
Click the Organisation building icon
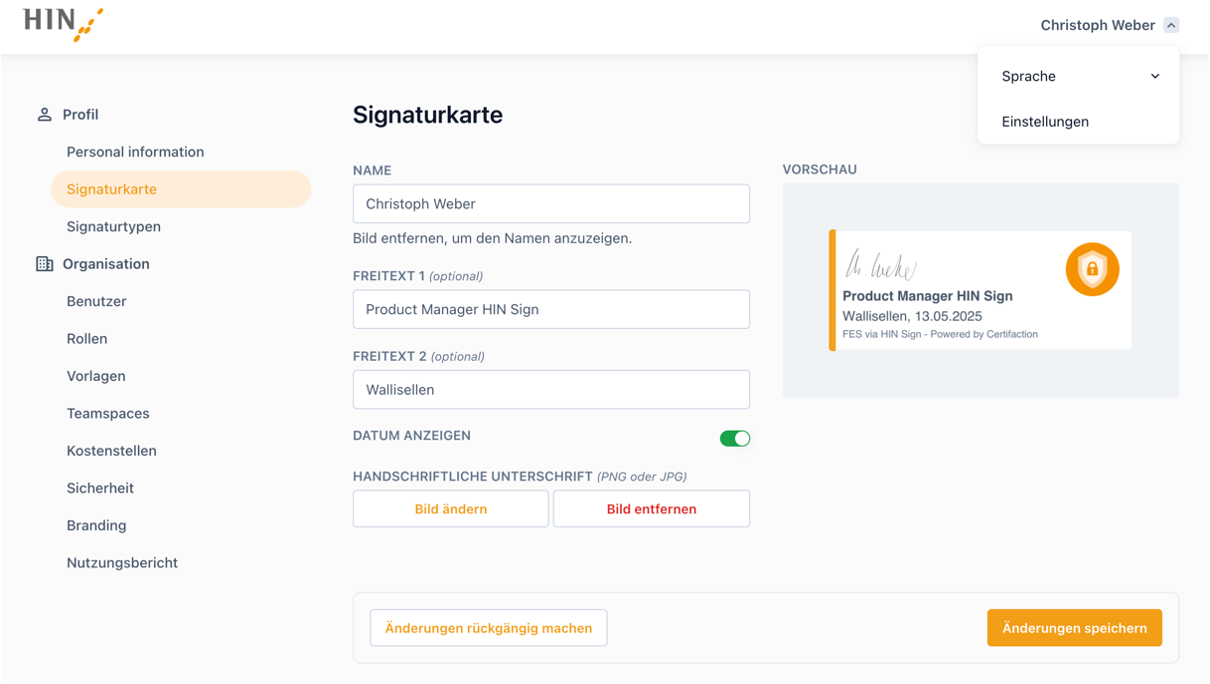(x=44, y=264)
